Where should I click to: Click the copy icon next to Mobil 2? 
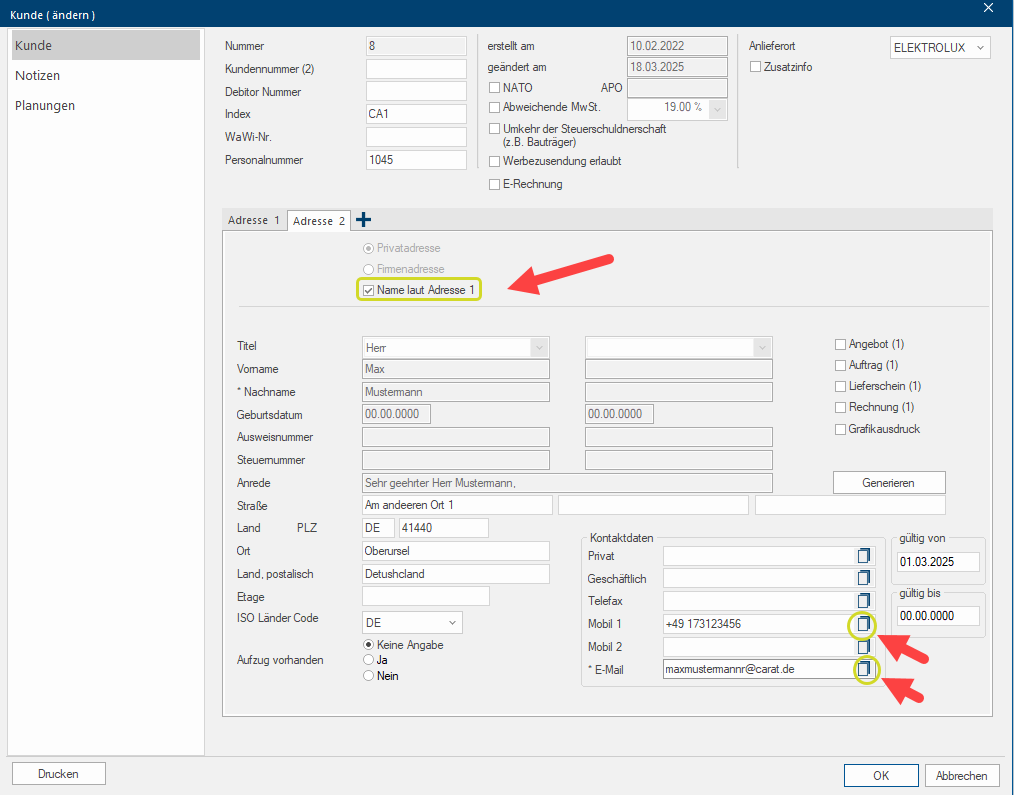[x=863, y=647]
